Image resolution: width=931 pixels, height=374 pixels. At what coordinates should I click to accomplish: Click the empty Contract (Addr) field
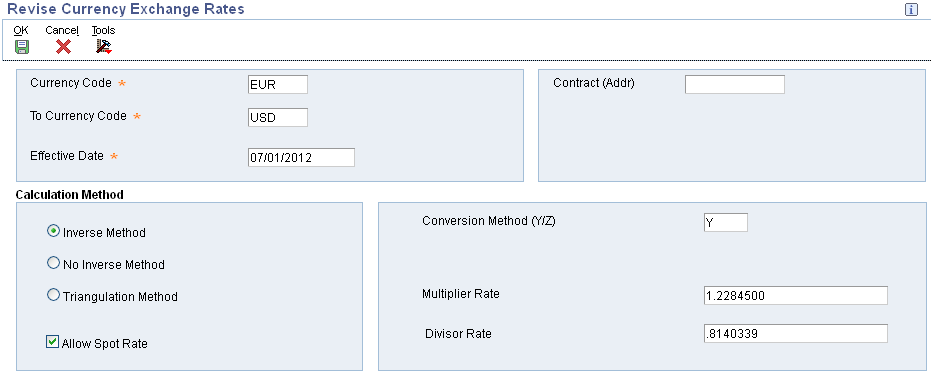click(x=735, y=84)
